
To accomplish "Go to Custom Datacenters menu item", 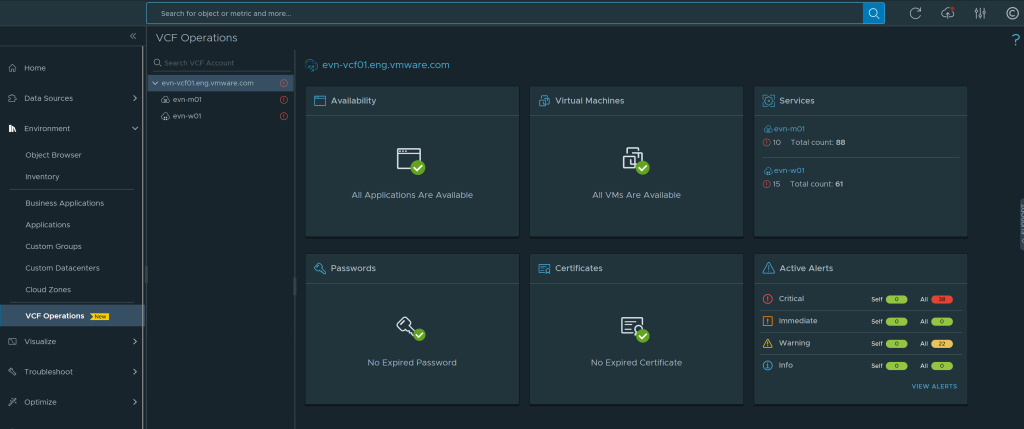I will tap(62, 268).
